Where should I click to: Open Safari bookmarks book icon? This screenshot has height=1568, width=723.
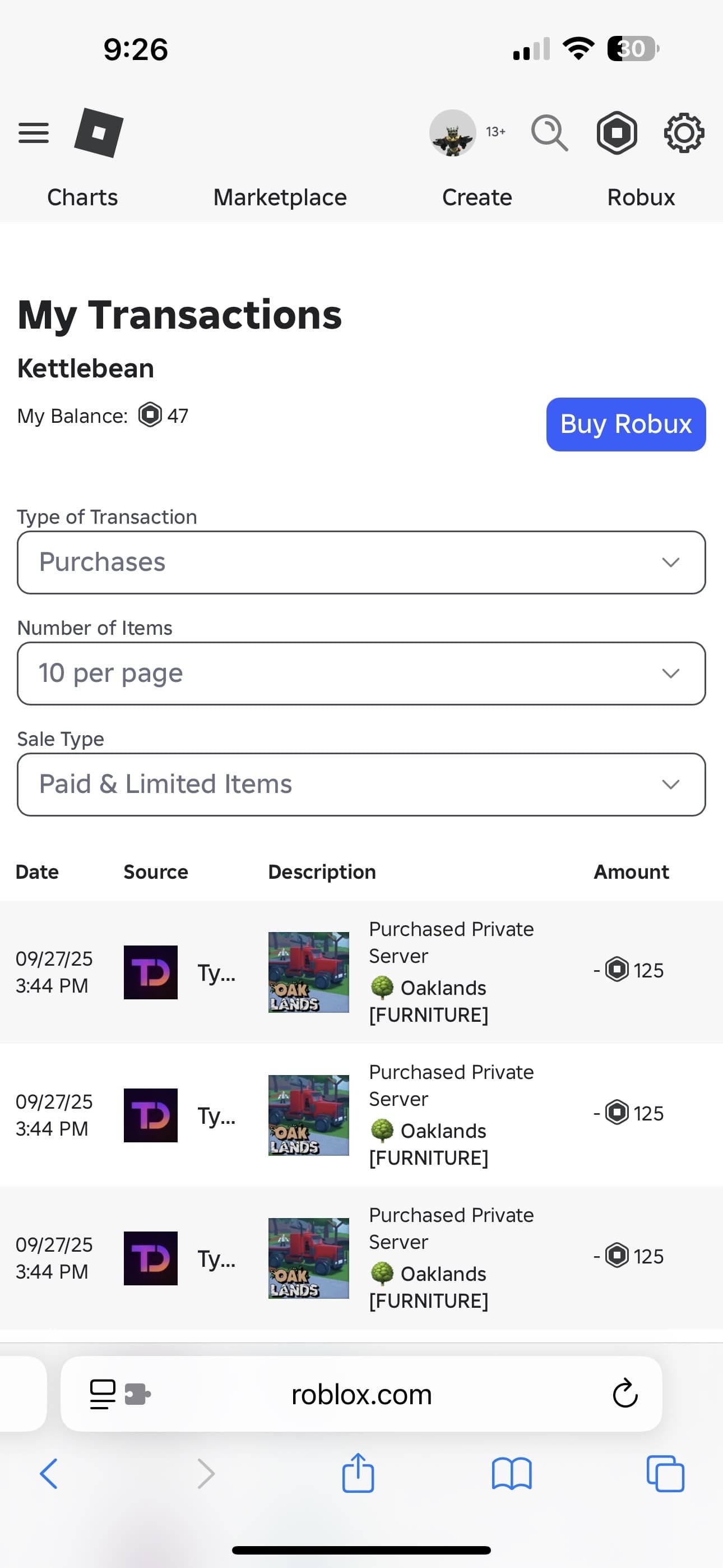pos(511,1474)
